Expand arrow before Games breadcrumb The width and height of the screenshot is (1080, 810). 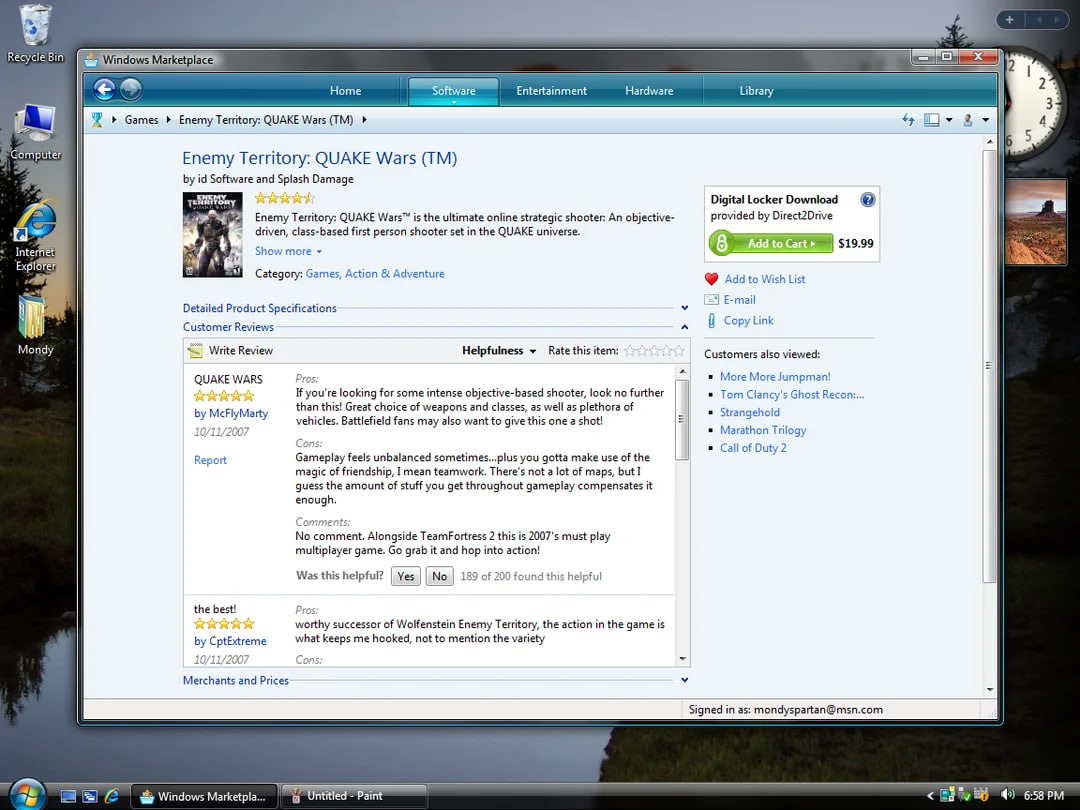[114, 120]
